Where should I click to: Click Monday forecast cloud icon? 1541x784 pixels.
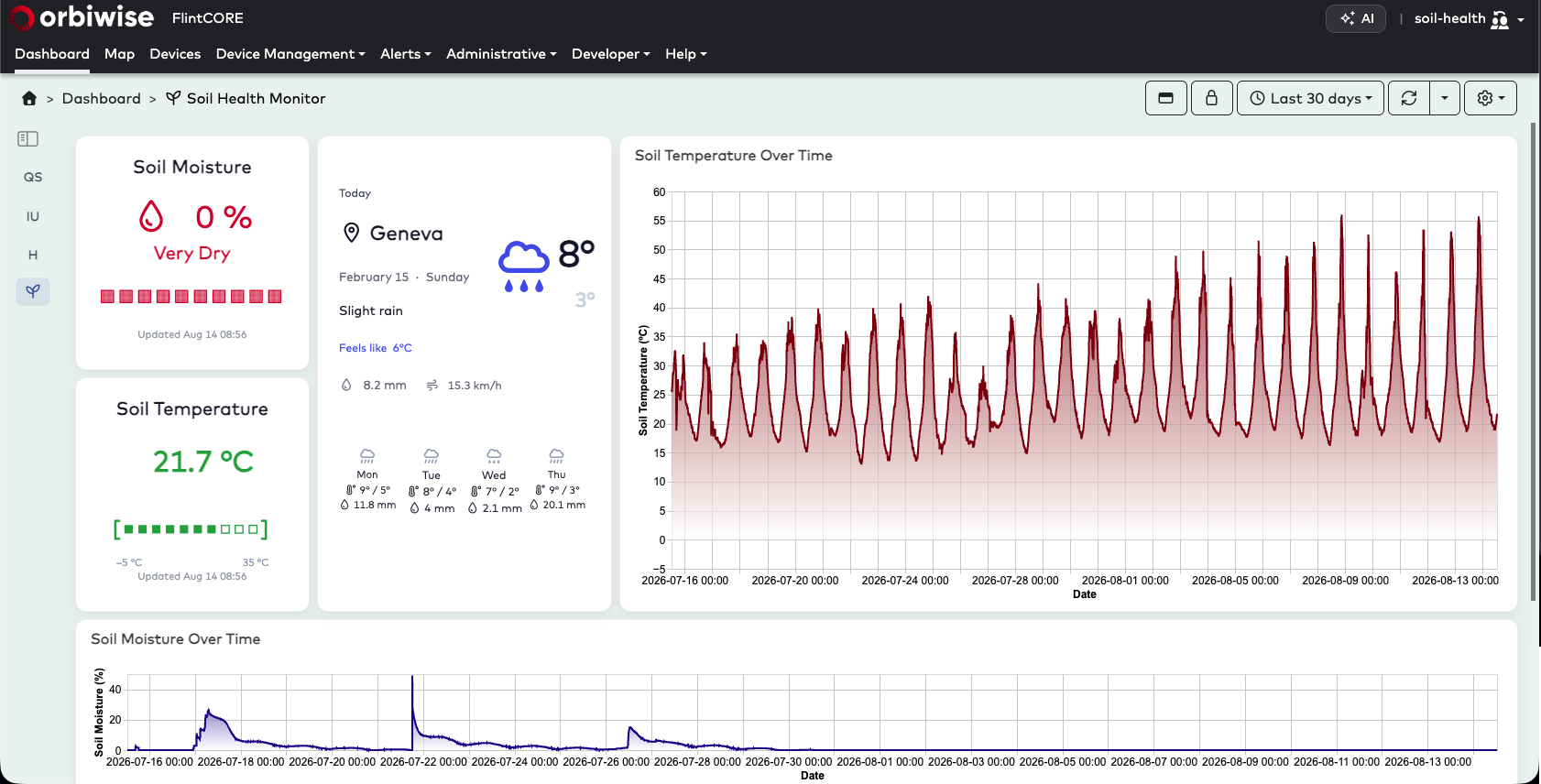point(367,456)
